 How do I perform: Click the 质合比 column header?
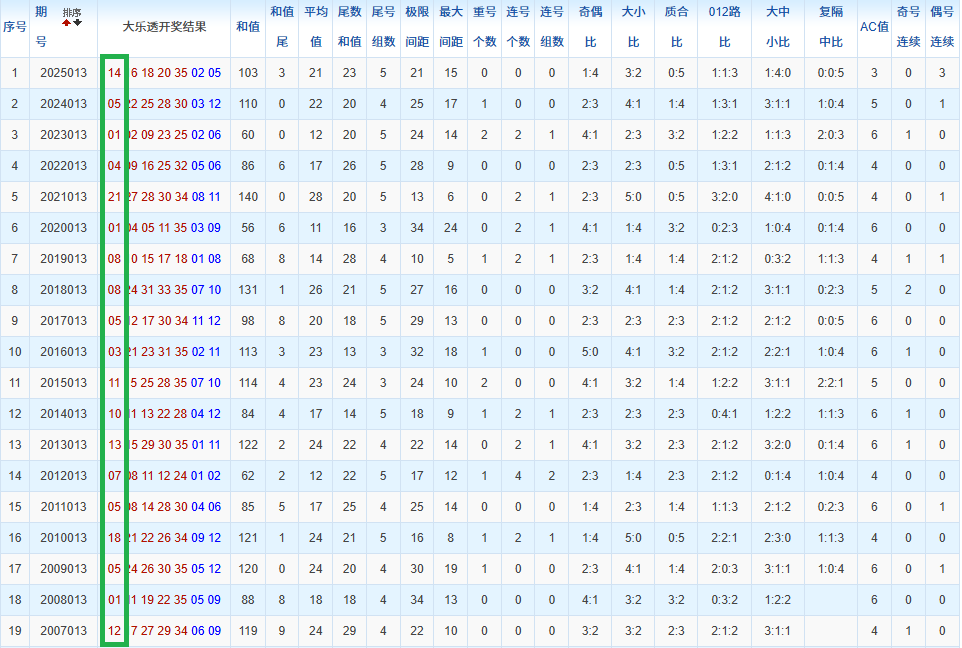pos(676,27)
